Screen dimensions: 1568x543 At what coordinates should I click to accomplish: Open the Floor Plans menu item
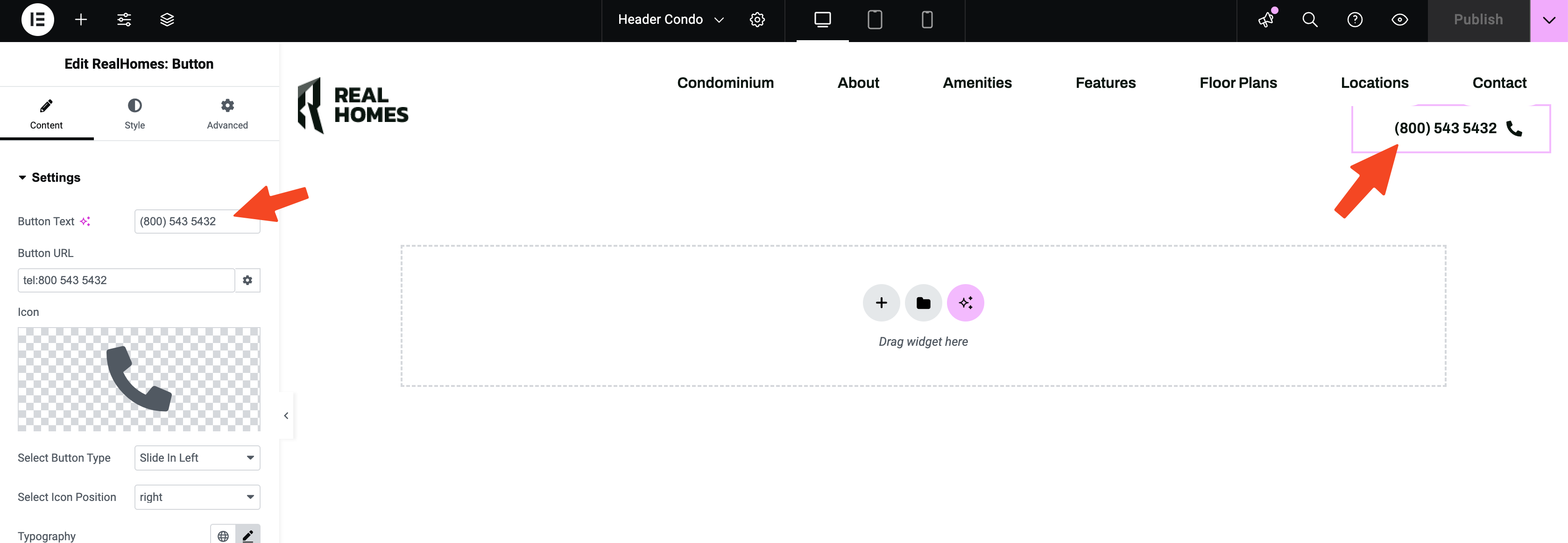1238,83
